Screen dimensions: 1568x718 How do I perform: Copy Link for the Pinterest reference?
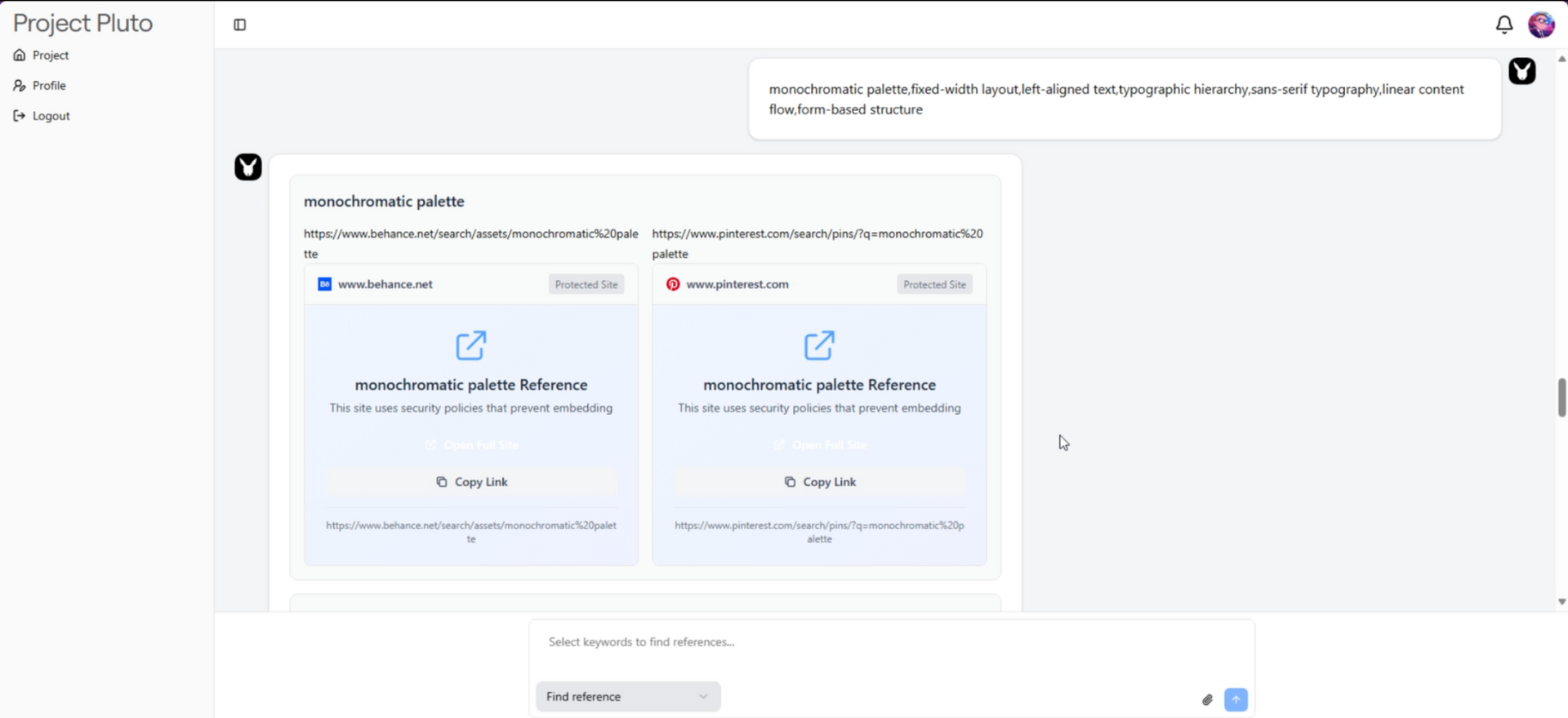819,482
